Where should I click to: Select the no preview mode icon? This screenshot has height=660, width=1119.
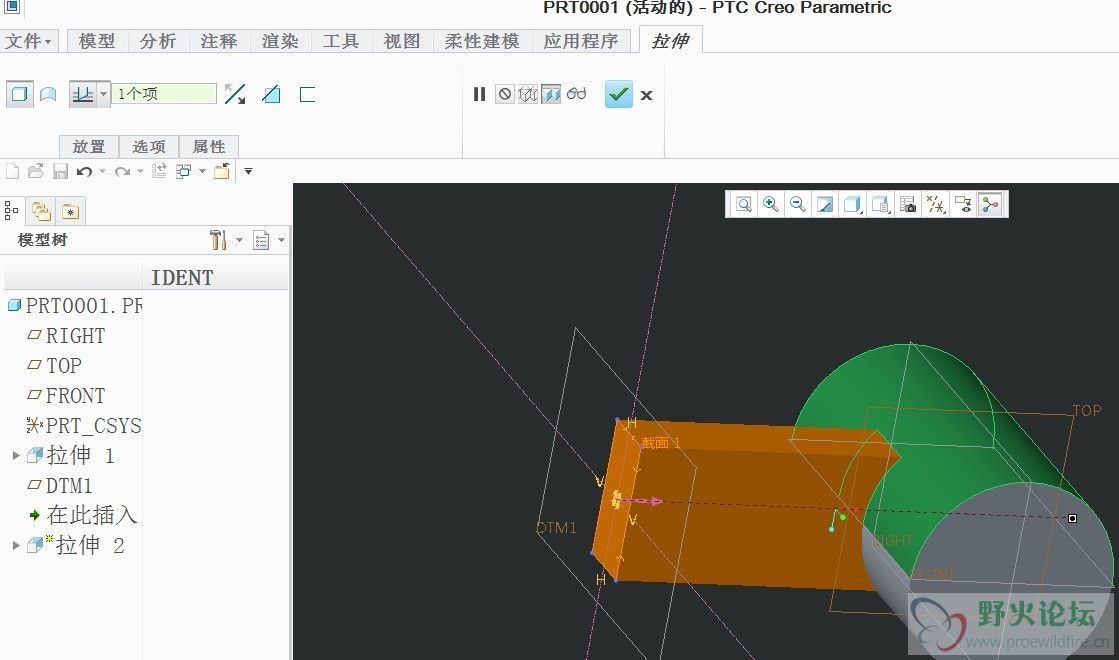pyautogui.click(x=505, y=94)
